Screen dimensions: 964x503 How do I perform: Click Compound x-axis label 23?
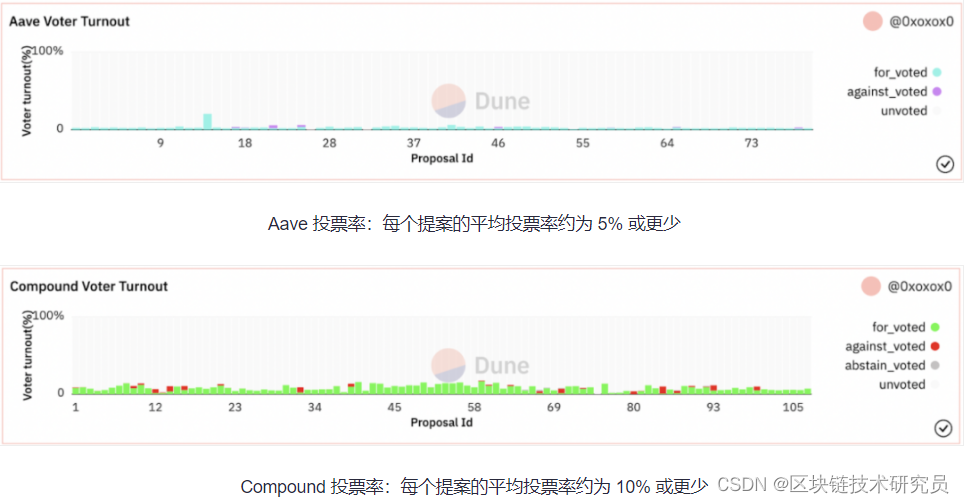click(x=235, y=407)
